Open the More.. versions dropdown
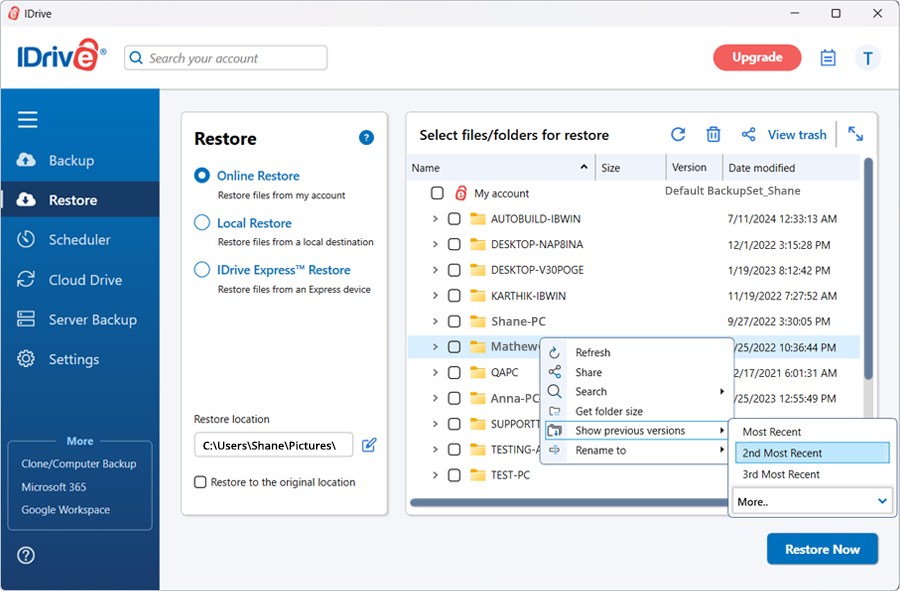Image resolution: width=900 pixels, height=591 pixels. pos(811,501)
